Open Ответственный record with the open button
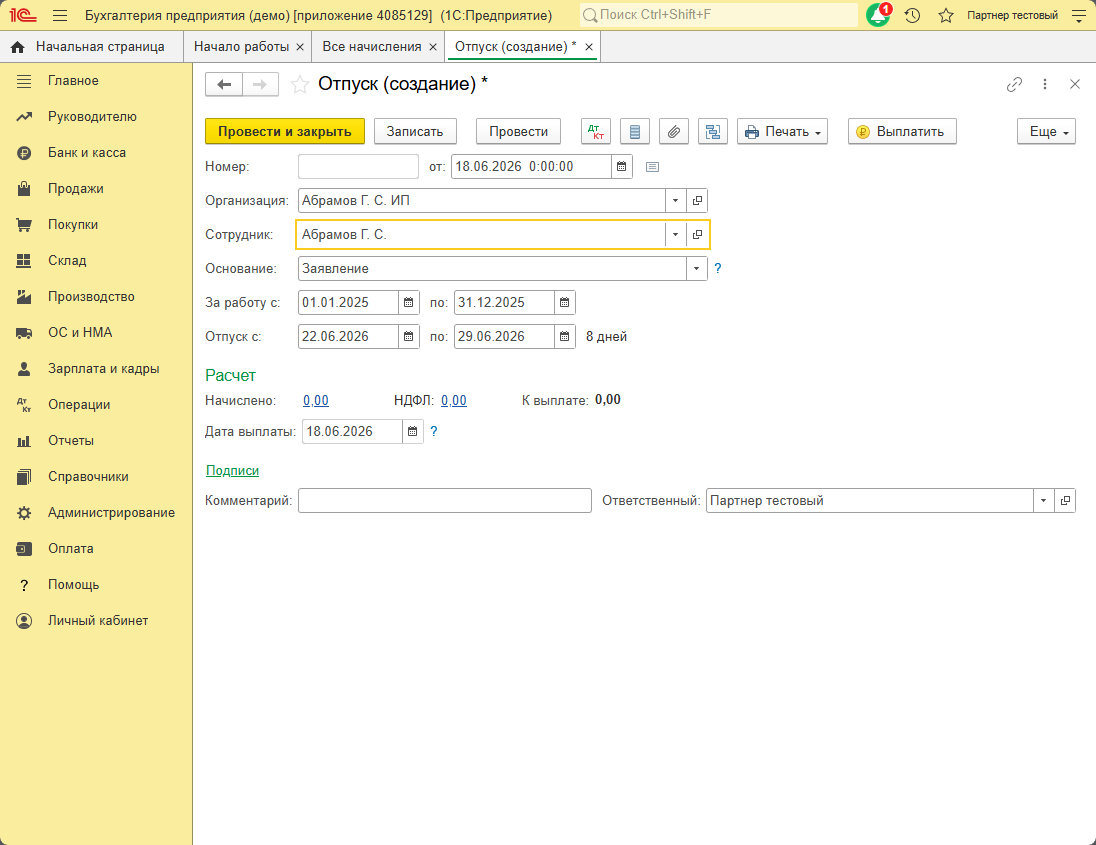 [1065, 500]
